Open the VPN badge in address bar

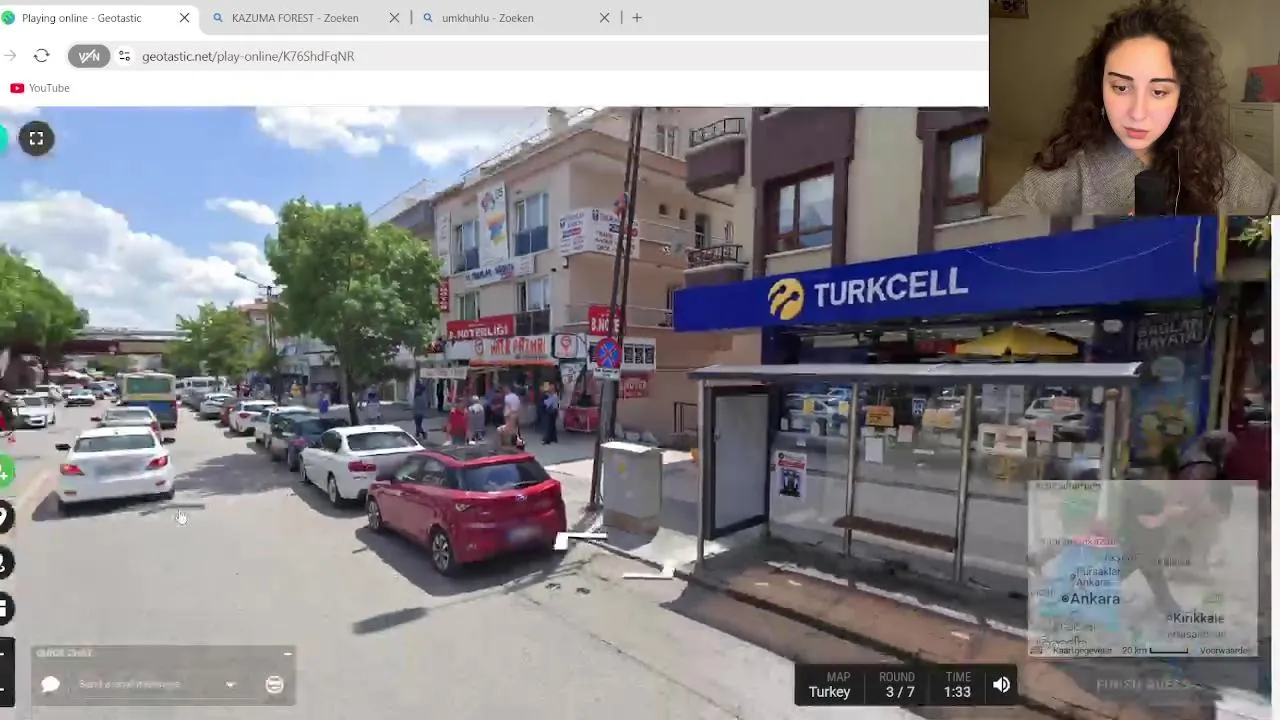(x=89, y=56)
